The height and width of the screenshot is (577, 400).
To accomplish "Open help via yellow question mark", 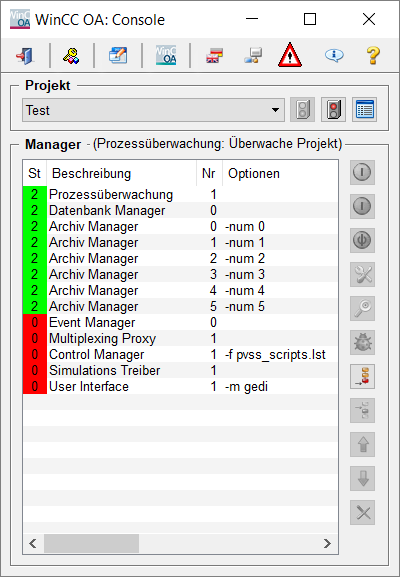I will click(372, 56).
